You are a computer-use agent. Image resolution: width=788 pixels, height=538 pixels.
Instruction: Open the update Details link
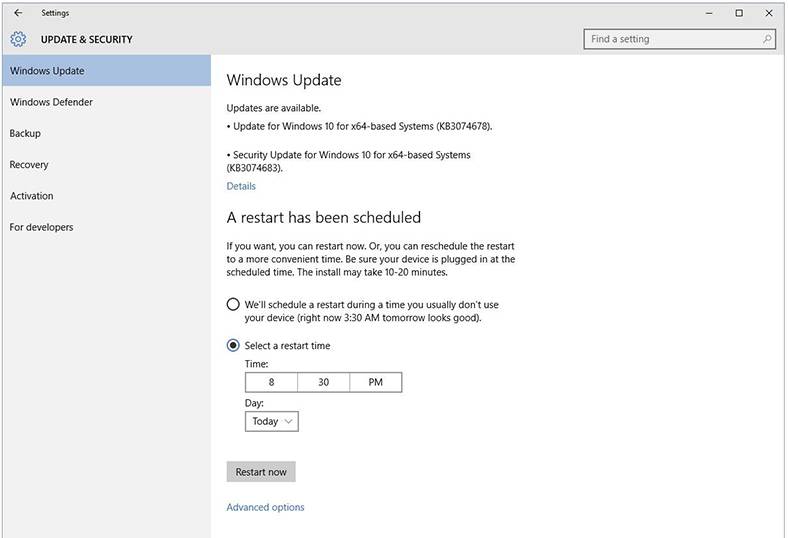241,186
